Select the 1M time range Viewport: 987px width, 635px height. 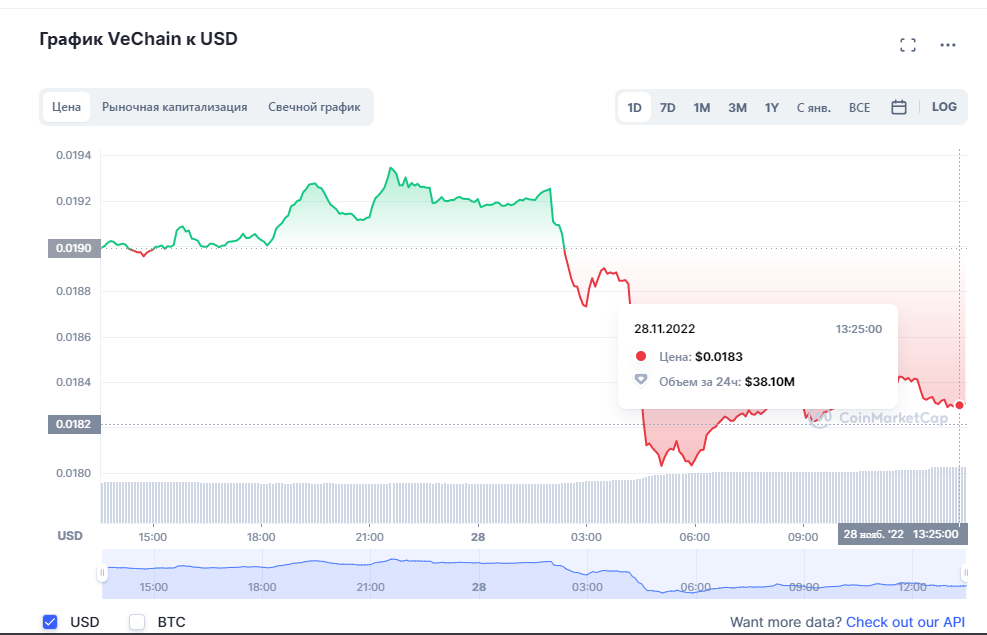[x=701, y=108]
